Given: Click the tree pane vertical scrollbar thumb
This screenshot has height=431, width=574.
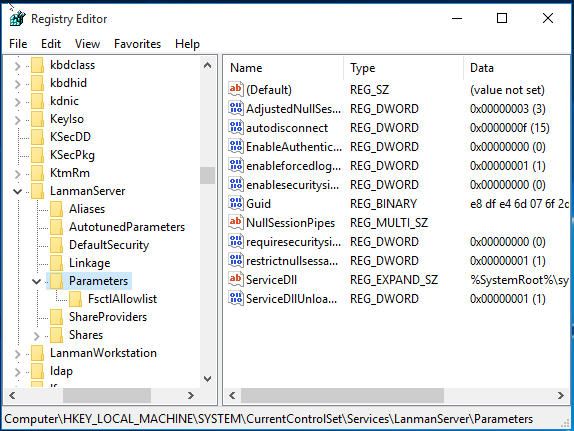Looking at the screenshot, I should click(x=207, y=175).
